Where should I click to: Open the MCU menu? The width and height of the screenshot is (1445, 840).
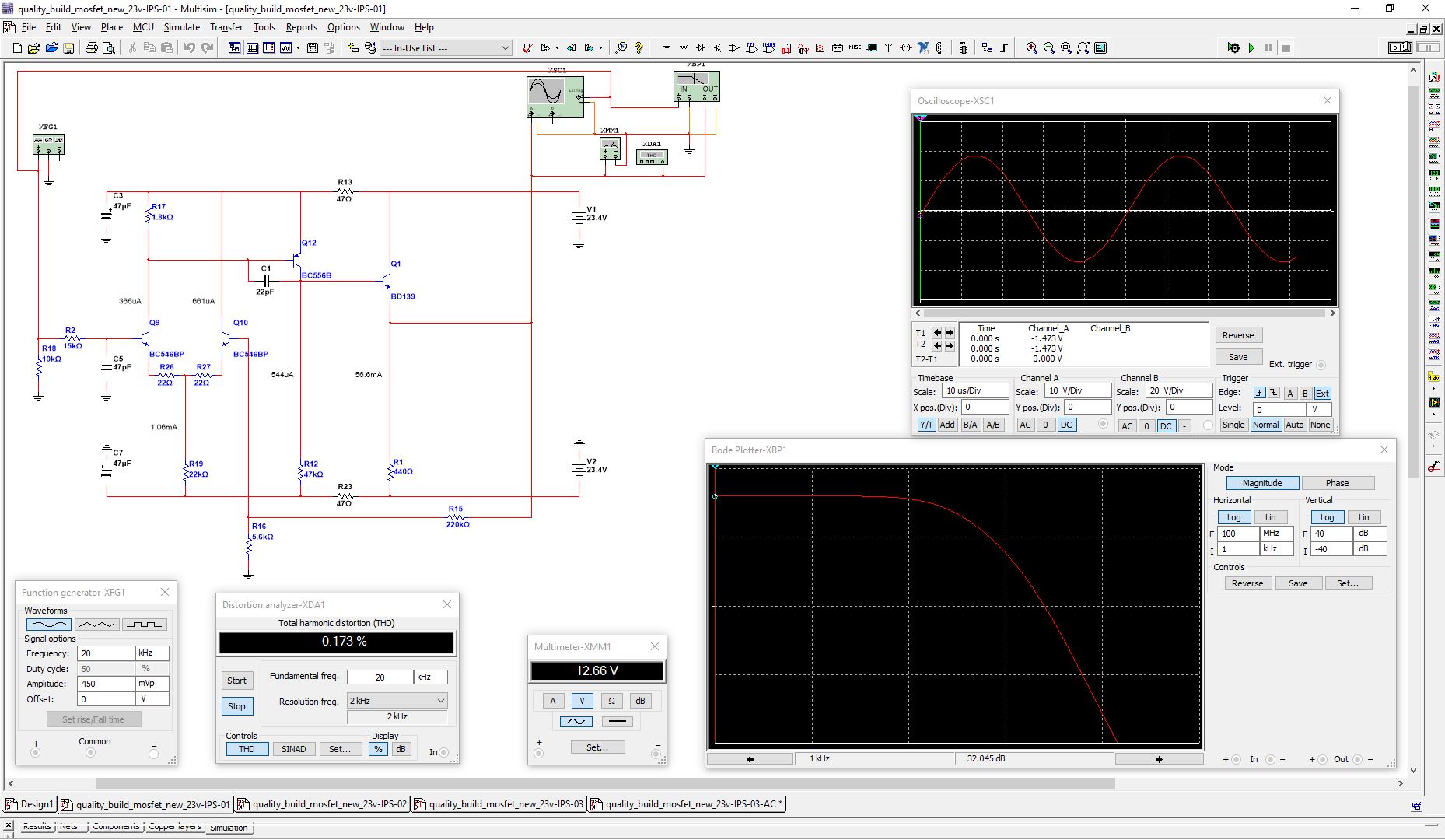pyautogui.click(x=143, y=27)
